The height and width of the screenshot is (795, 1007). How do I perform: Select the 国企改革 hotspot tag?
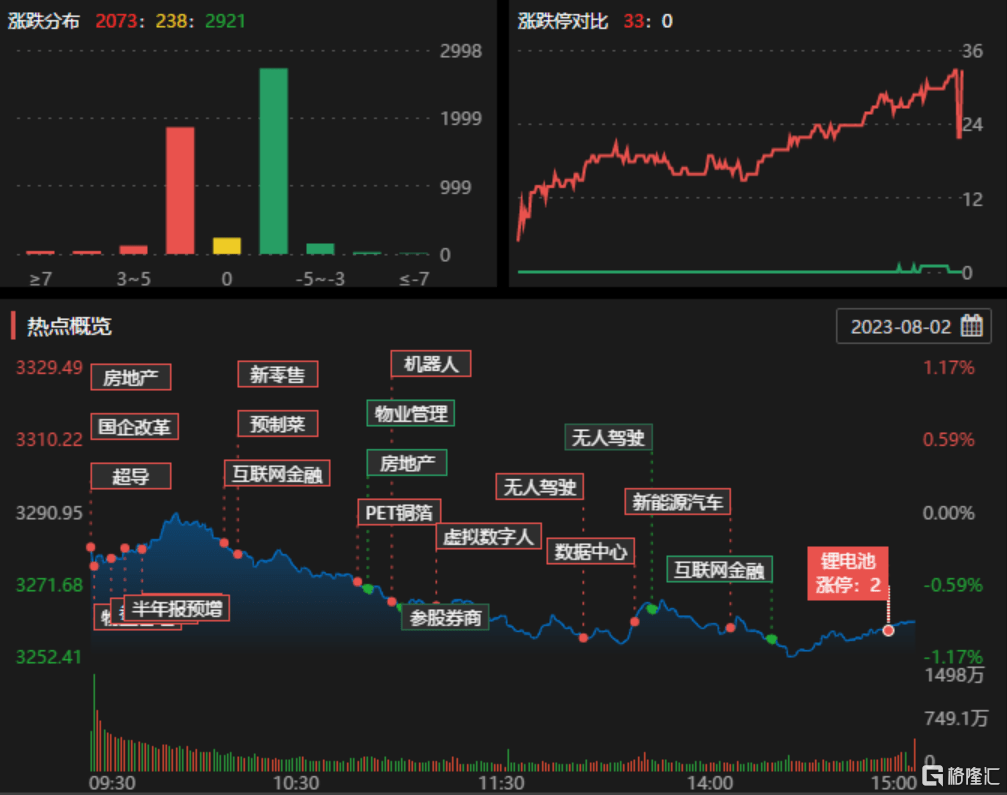[135, 427]
